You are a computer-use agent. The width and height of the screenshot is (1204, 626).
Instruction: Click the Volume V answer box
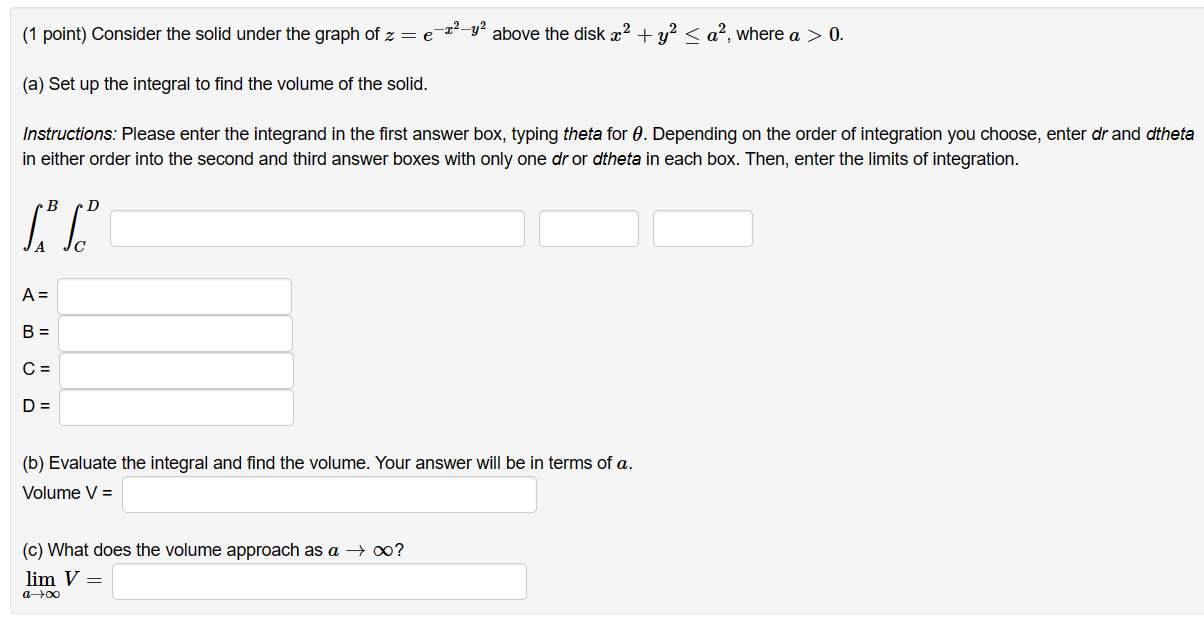click(x=328, y=493)
